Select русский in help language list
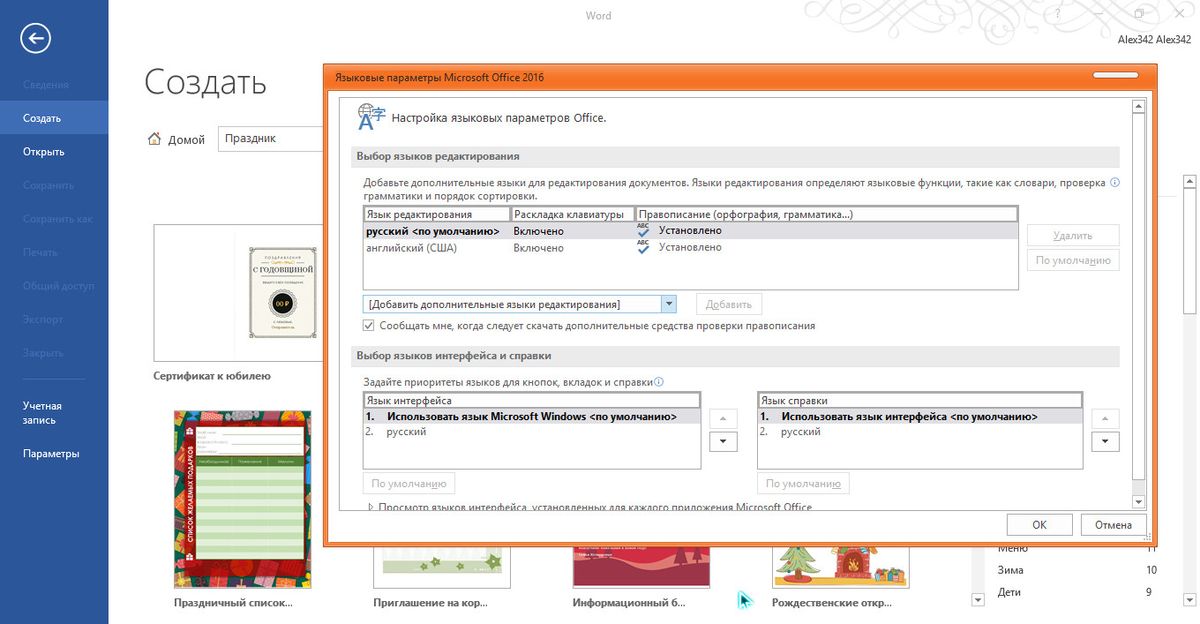 920,432
